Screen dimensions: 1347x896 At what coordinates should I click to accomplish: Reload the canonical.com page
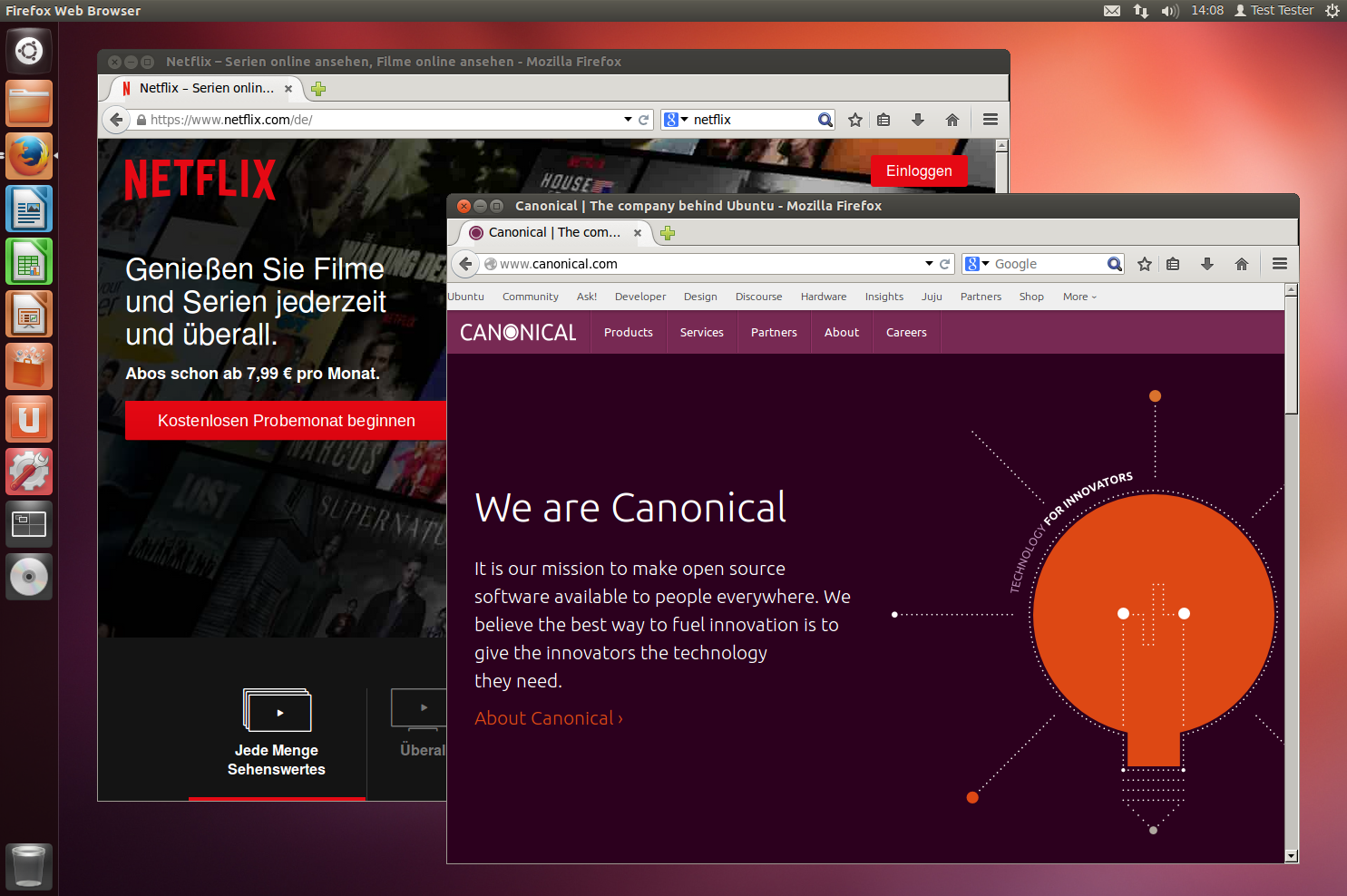tap(945, 264)
